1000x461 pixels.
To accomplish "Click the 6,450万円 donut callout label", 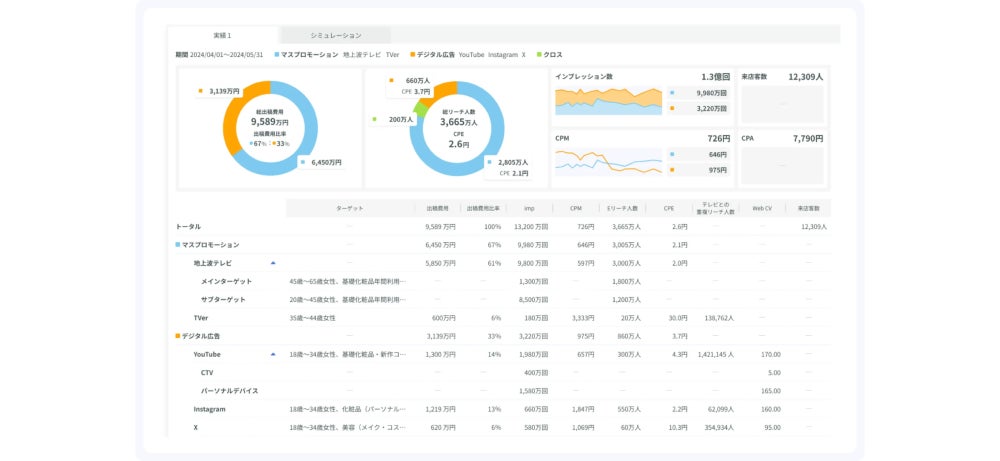I will point(321,163).
